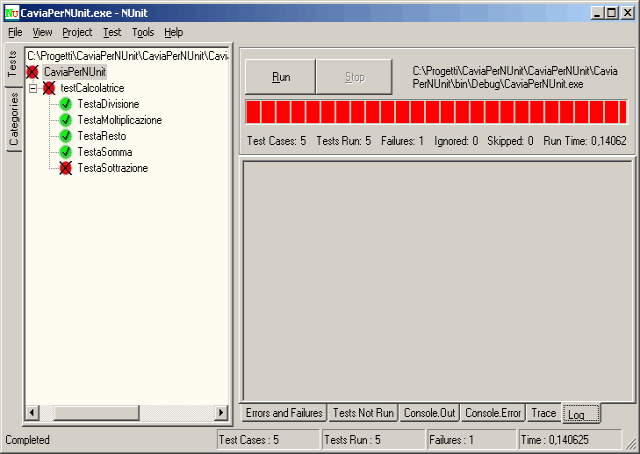Open the Console.Error tab
This screenshot has width=640, height=454.
pos(493,413)
